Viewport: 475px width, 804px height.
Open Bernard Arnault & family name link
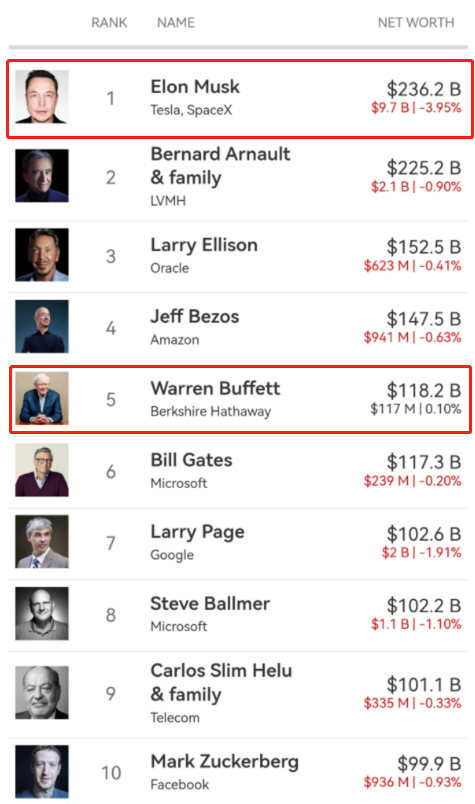tap(221, 166)
